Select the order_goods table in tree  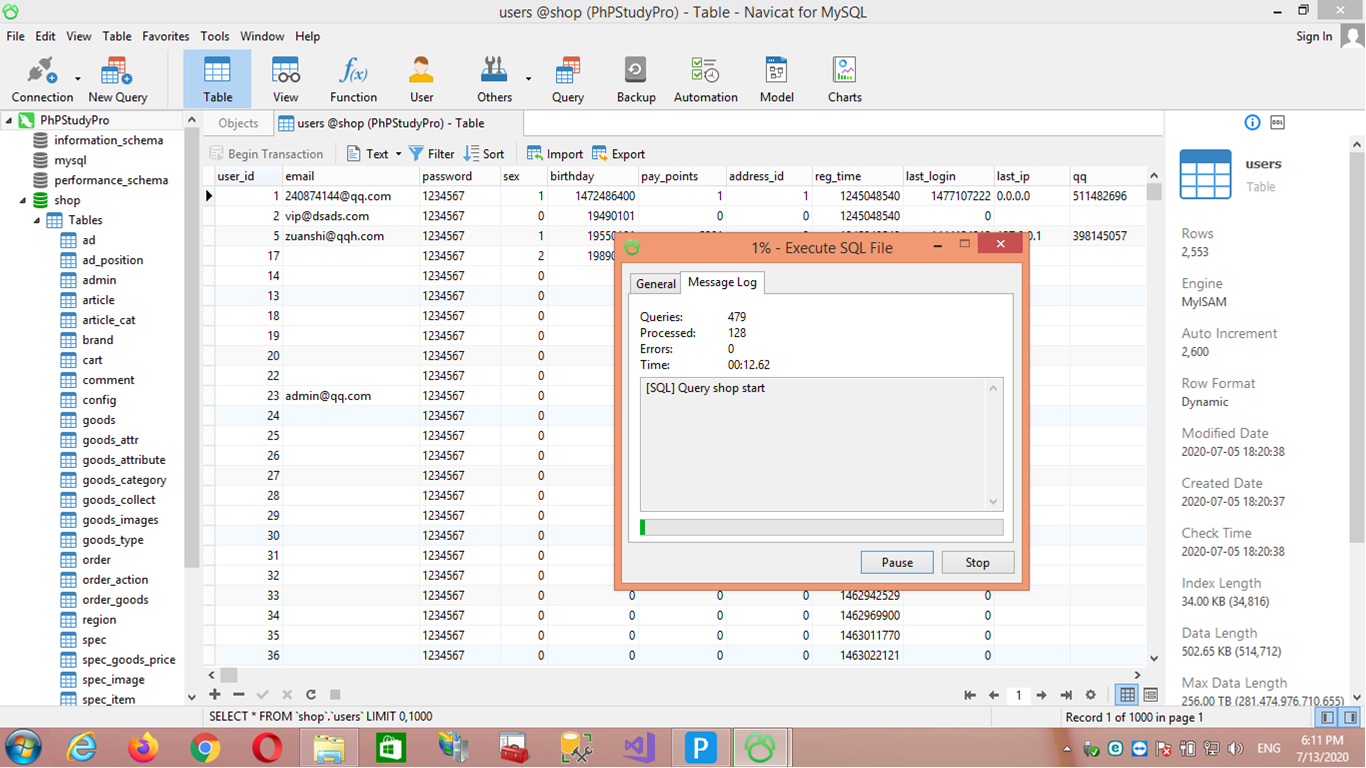click(115, 600)
